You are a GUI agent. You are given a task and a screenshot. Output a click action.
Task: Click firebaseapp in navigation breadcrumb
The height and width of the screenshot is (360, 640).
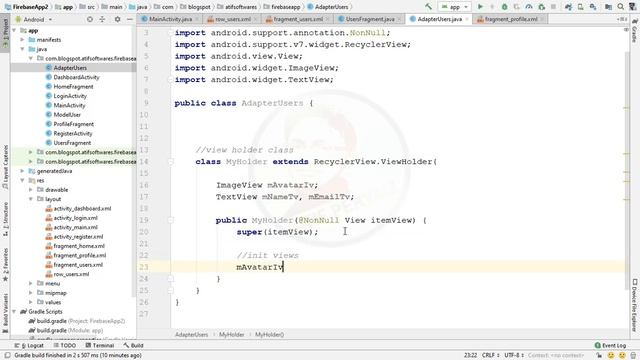tap(285, 7)
